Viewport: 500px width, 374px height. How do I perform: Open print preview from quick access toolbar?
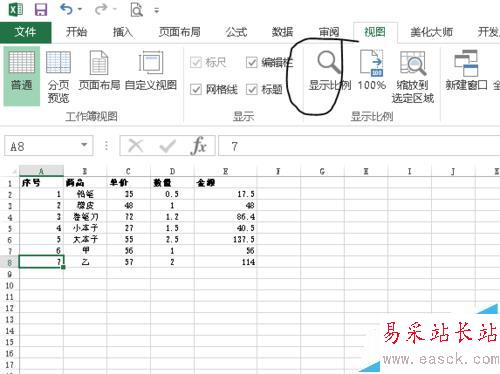pos(136,9)
